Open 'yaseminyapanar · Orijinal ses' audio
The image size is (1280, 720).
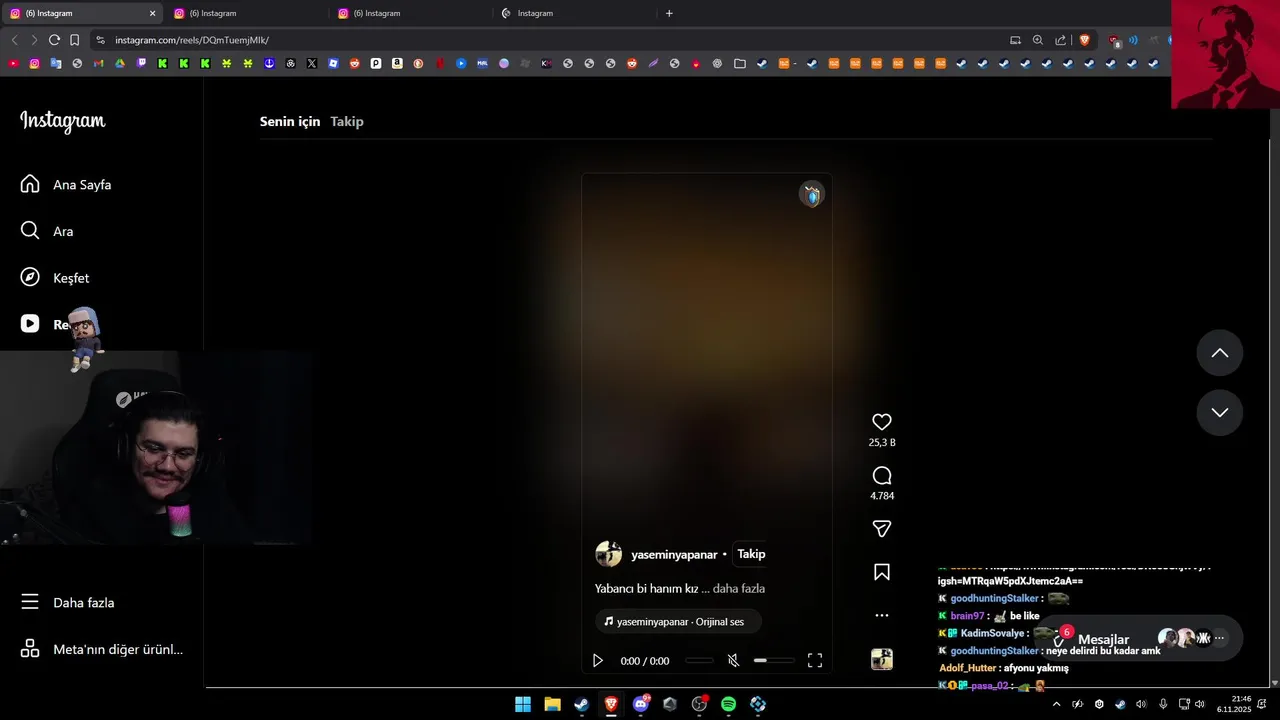point(678,621)
